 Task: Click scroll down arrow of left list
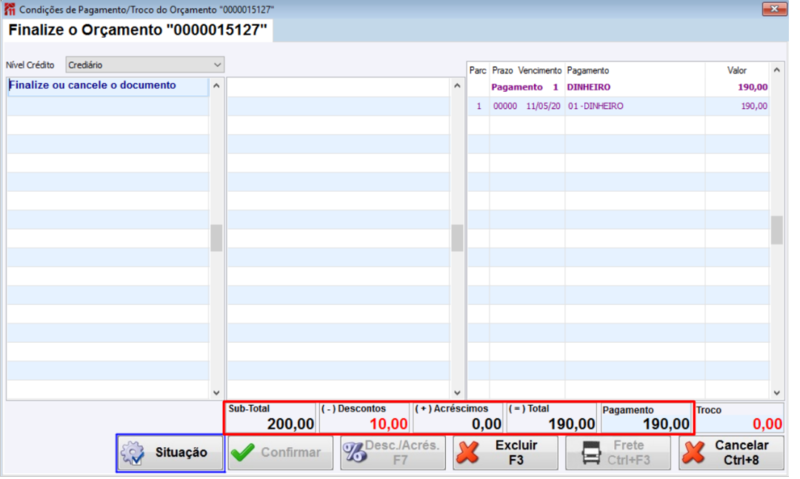coord(216,392)
